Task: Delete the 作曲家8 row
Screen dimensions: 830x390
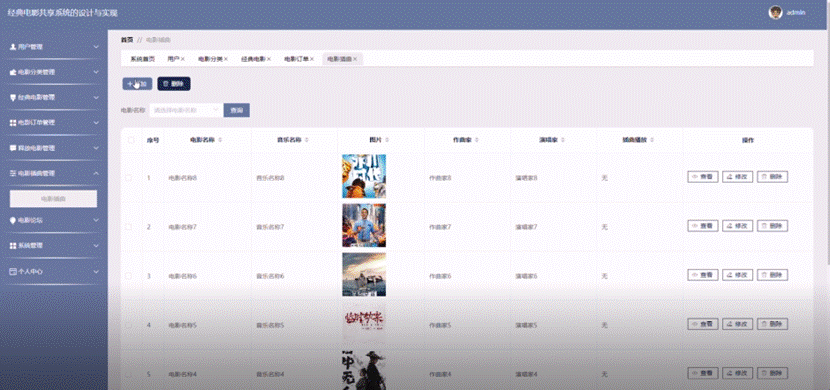Action: pyautogui.click(x=772, y=177)
